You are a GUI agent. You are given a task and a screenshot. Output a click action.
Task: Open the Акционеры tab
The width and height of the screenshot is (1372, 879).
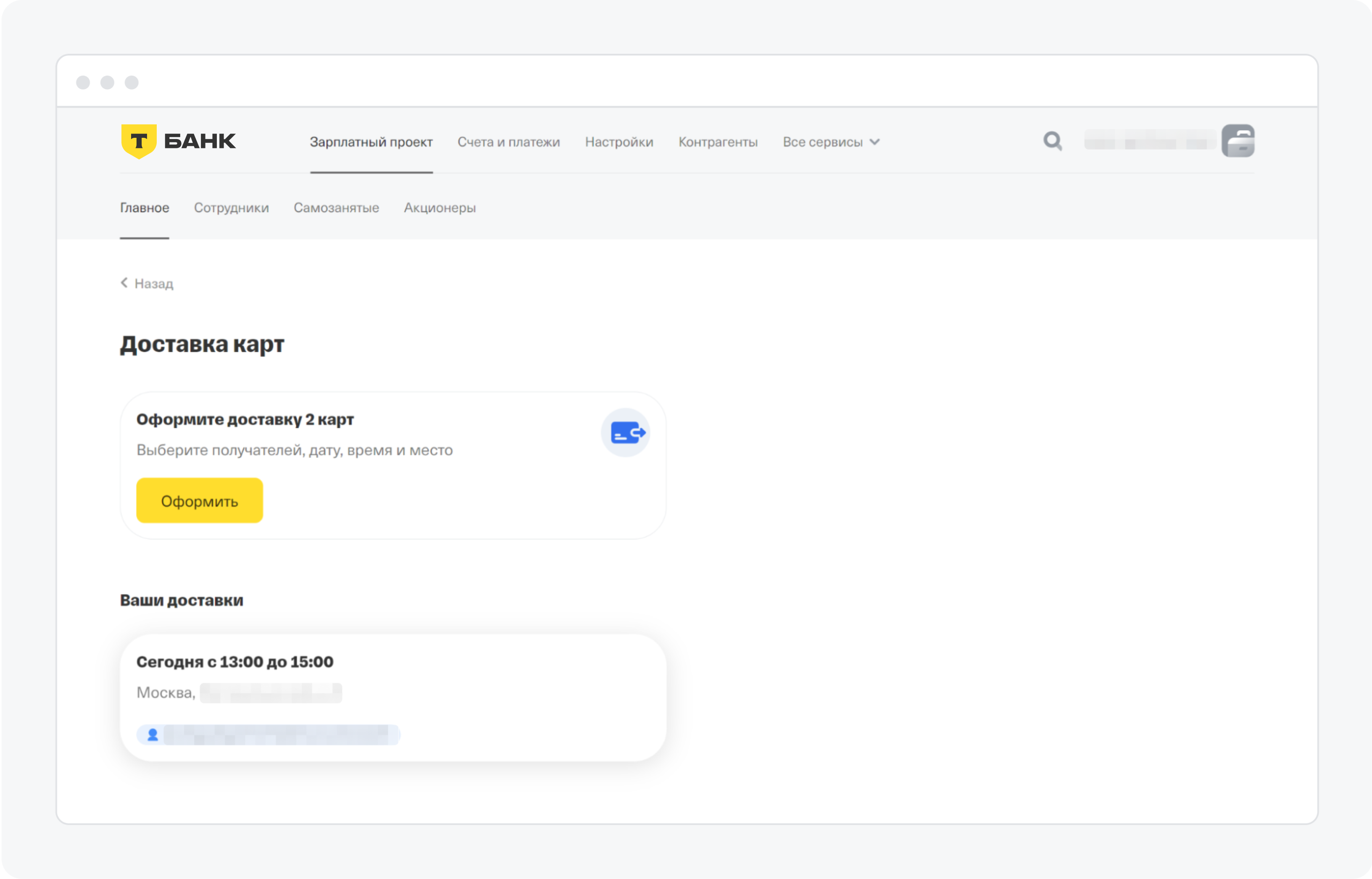(440, 208)
